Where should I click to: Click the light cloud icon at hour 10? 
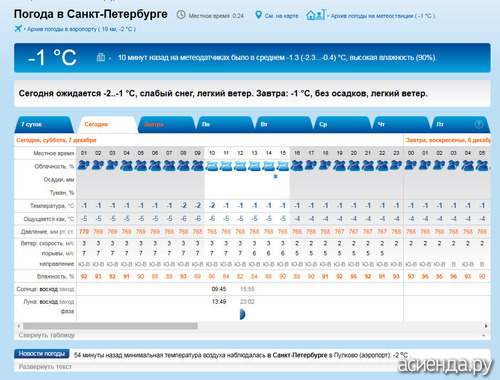pos(212,165)
